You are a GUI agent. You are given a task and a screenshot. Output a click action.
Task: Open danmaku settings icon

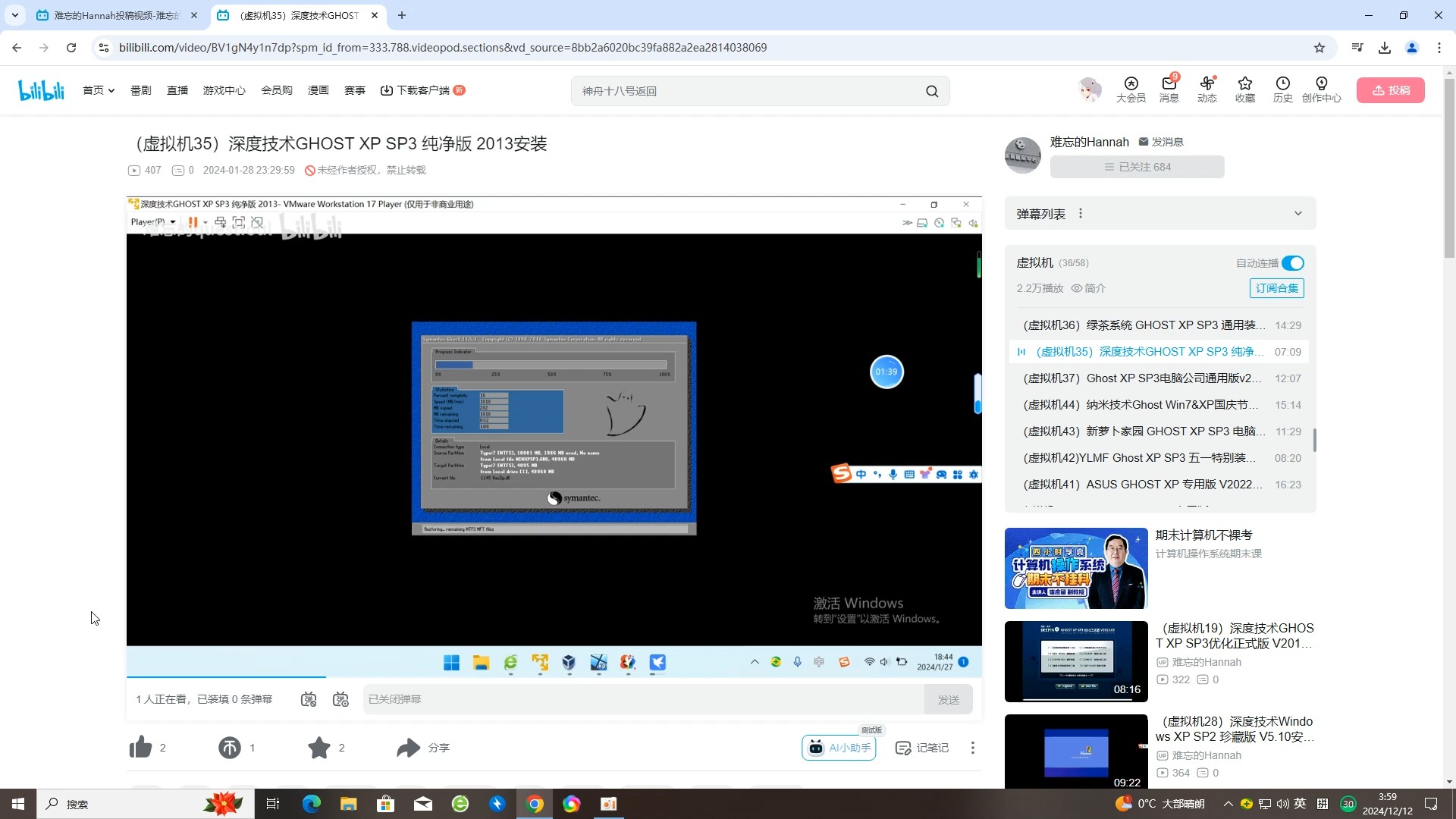tap(340, 699)
